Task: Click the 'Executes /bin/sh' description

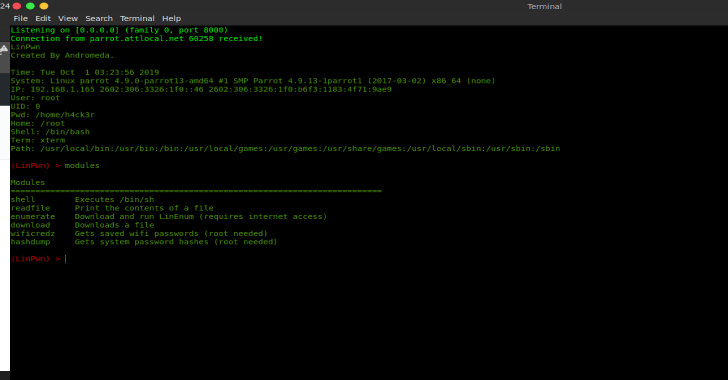Action: (x=114, y=200)
